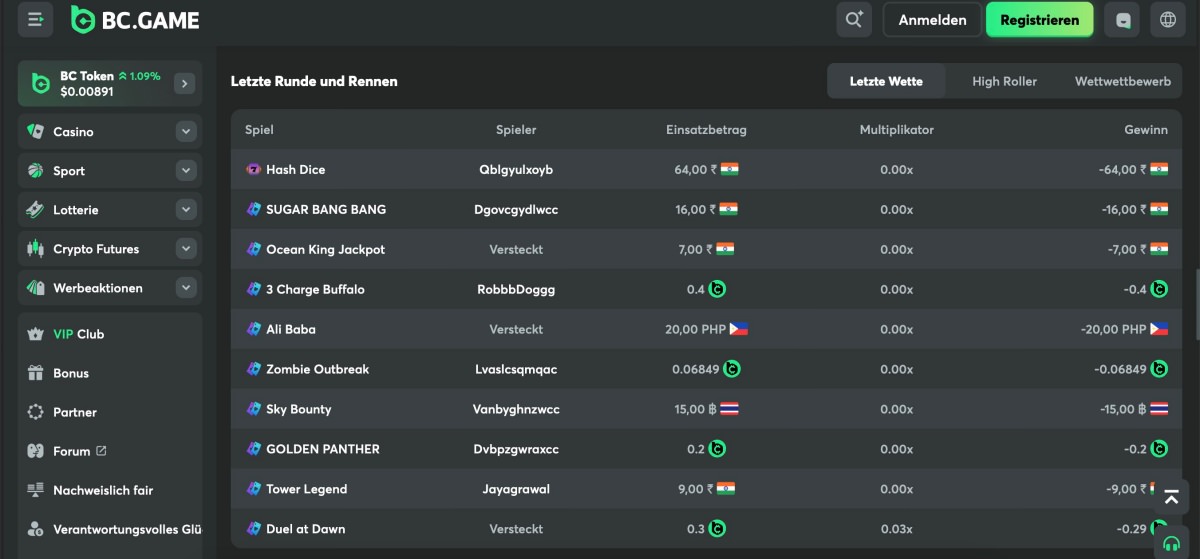The image size is (1200, 559).
Task: Switch to the Wettbewerb tab
Action: [1122, 81]
